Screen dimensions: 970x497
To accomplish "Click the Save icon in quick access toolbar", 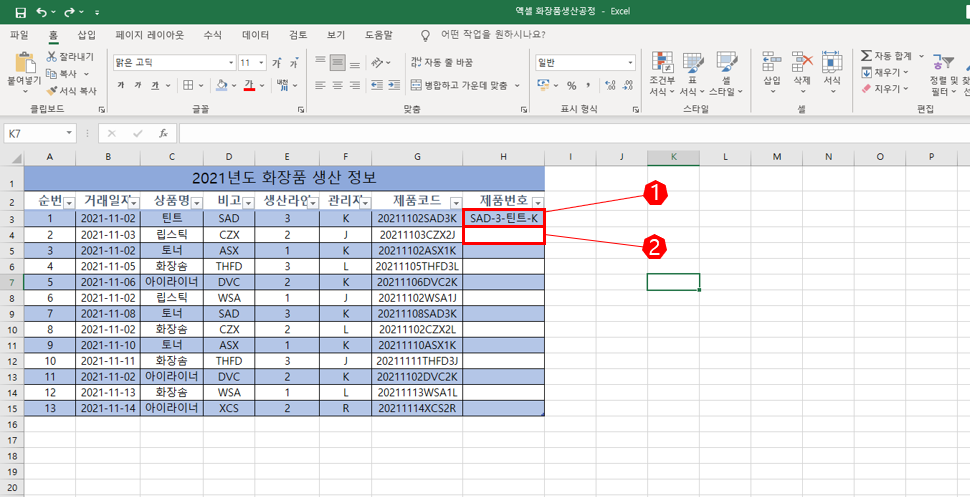I will click(x=20, y=12).
